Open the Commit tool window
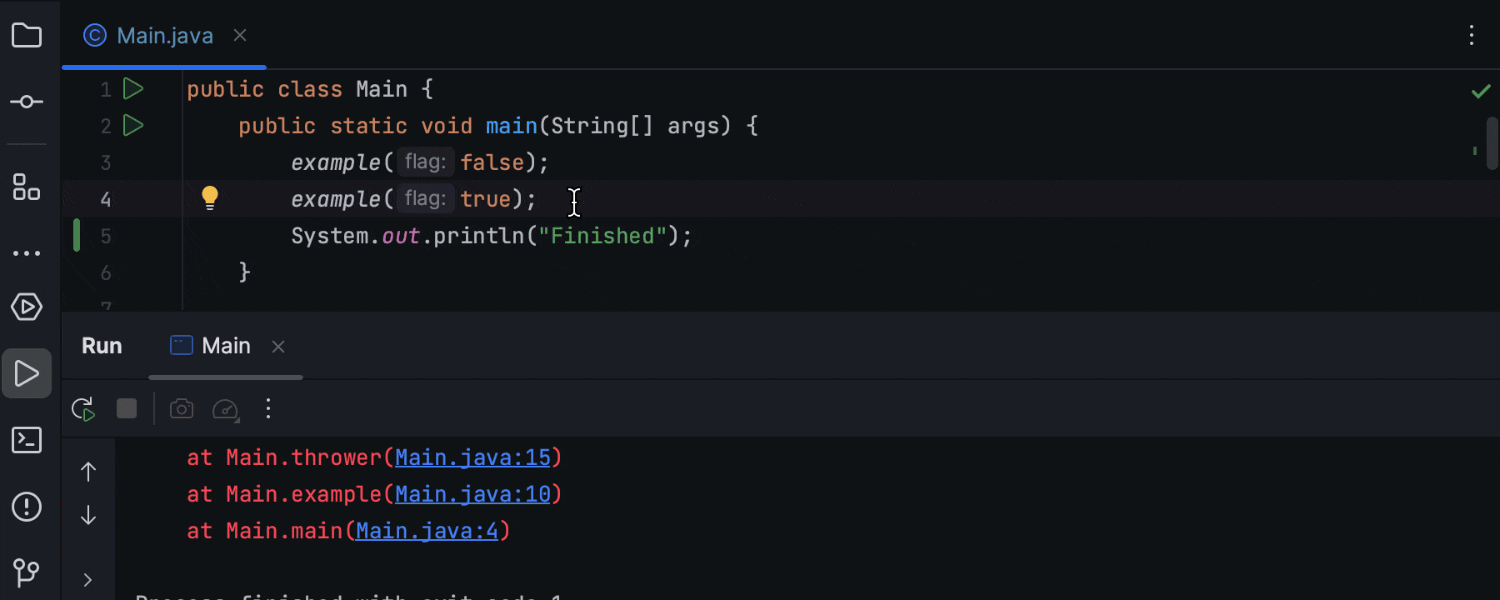The image size is (1500, 600). (27, 101)
